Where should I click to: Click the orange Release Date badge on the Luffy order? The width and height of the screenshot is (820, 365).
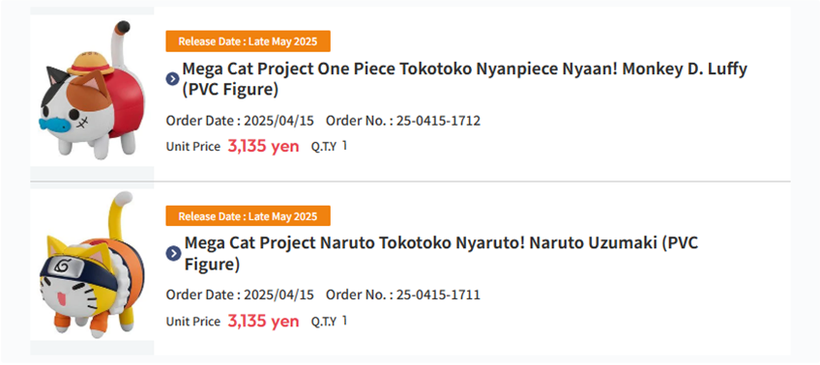coord(248,41)
